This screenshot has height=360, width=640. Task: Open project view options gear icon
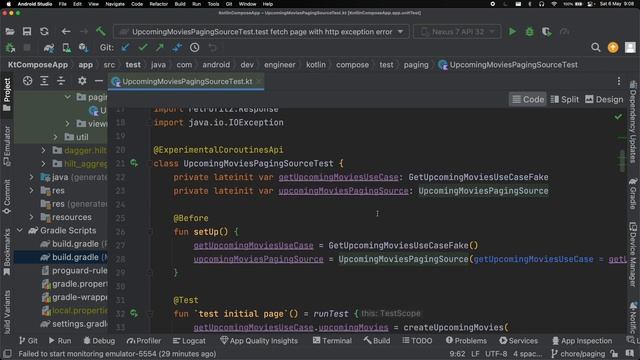pos(82,81)
